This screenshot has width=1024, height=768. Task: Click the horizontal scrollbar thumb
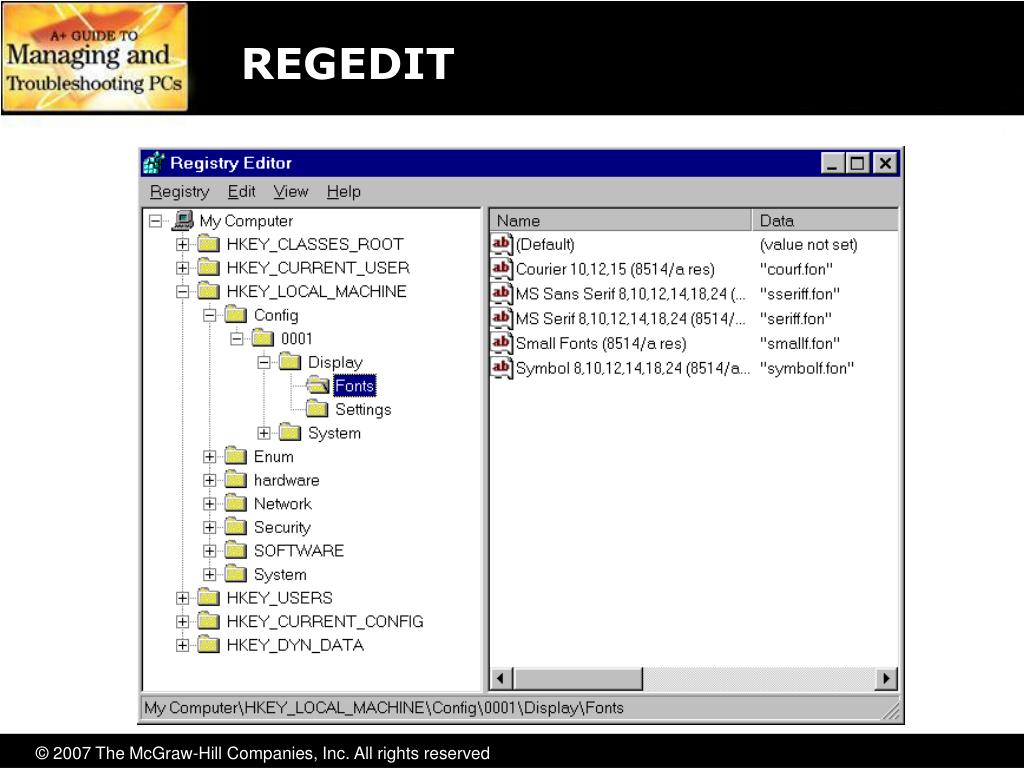[x=578, y=679]
